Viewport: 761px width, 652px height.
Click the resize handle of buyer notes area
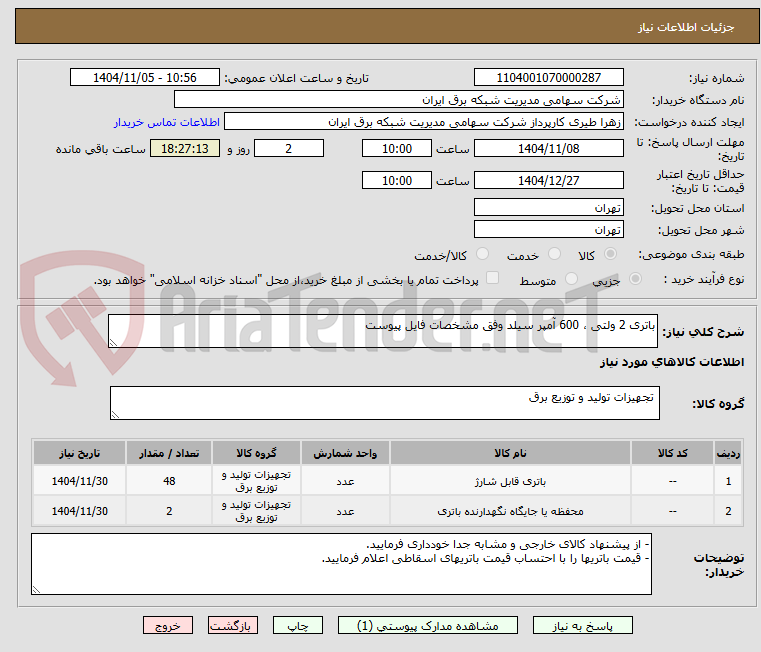click(x=36, y=589)
